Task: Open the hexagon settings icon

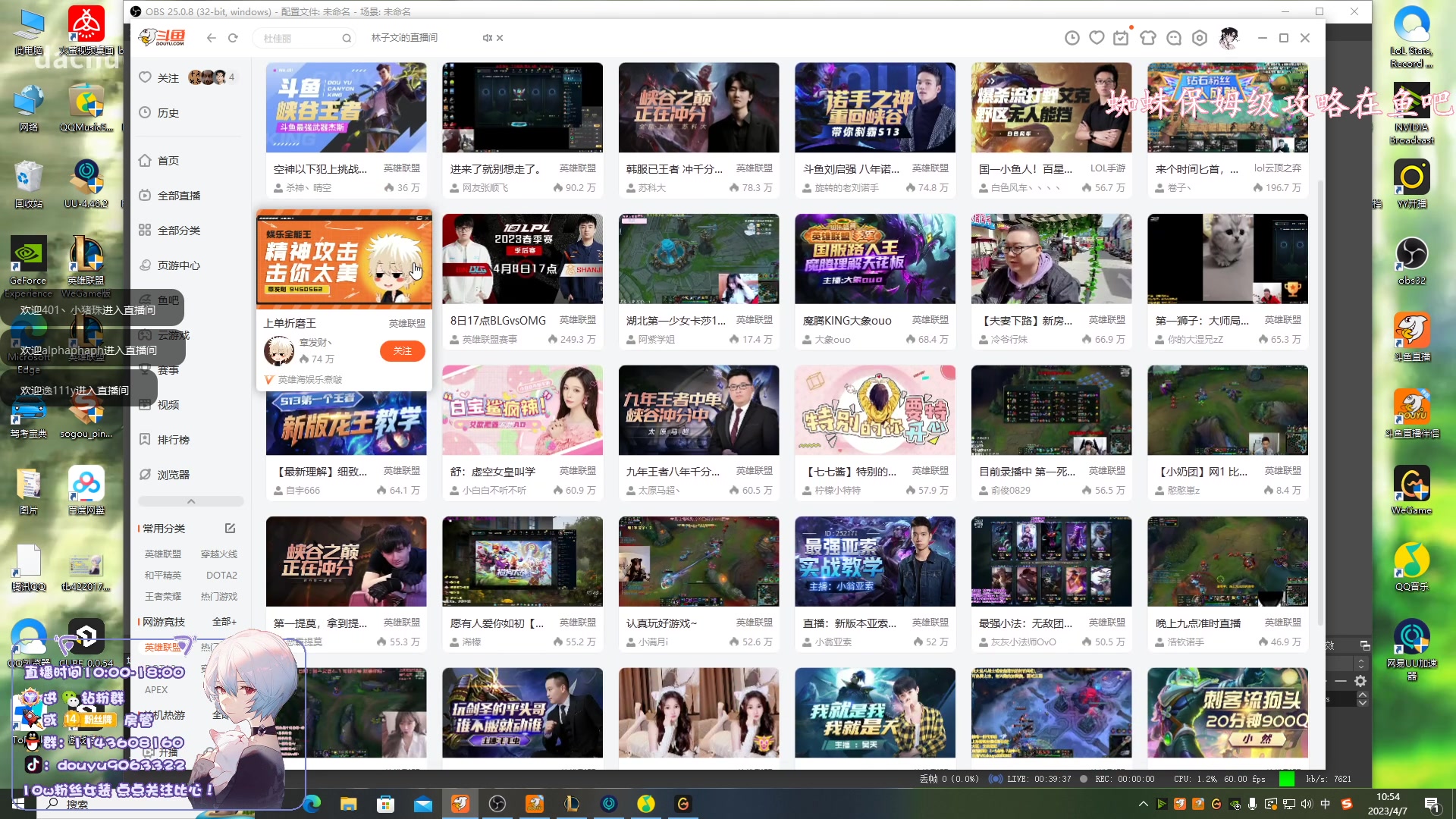Action: click(1200, 38)
